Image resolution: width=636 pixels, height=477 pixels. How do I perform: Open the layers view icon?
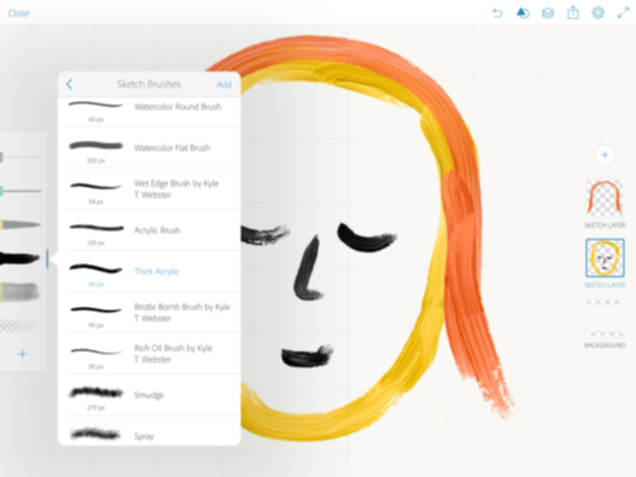[x=548, y=13]
